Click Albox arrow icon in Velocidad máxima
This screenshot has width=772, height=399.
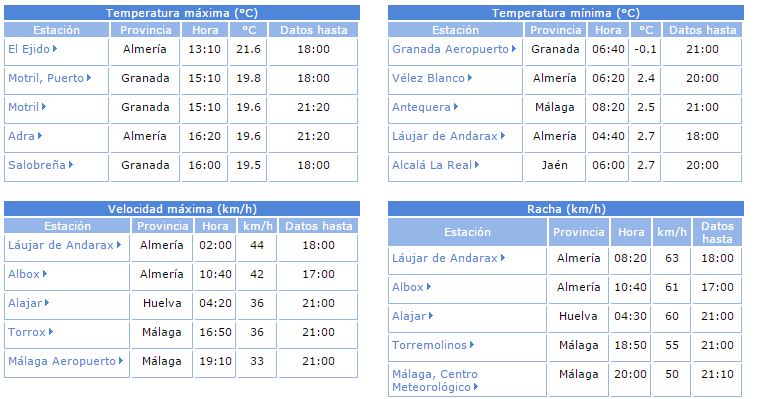coord(45,274)
